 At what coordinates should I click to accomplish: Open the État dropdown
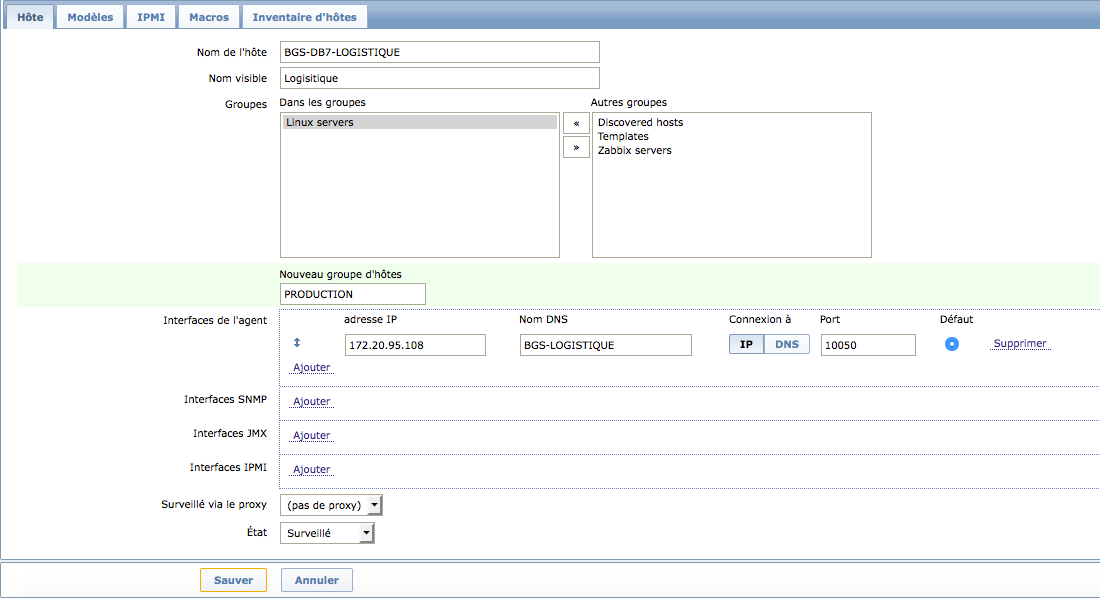[x=327, y=533]
